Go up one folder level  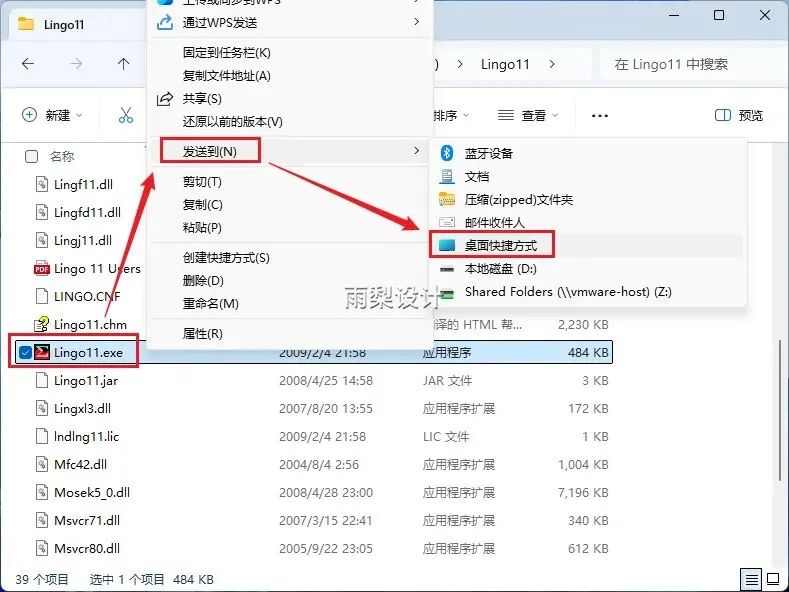(123, 64)
